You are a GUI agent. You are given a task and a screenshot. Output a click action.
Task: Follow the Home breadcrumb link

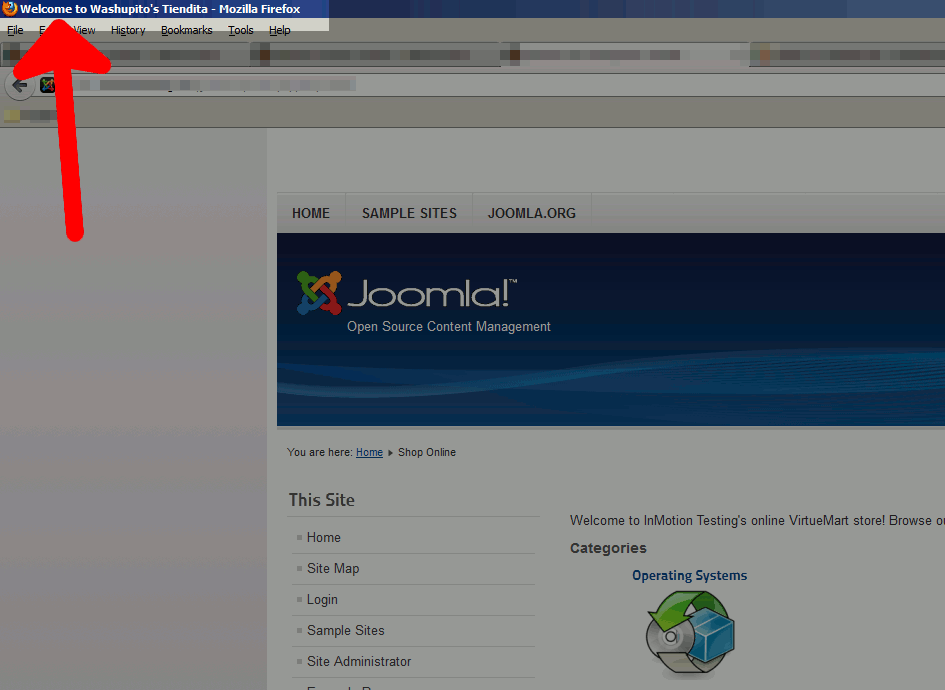[x=369, y=453]
